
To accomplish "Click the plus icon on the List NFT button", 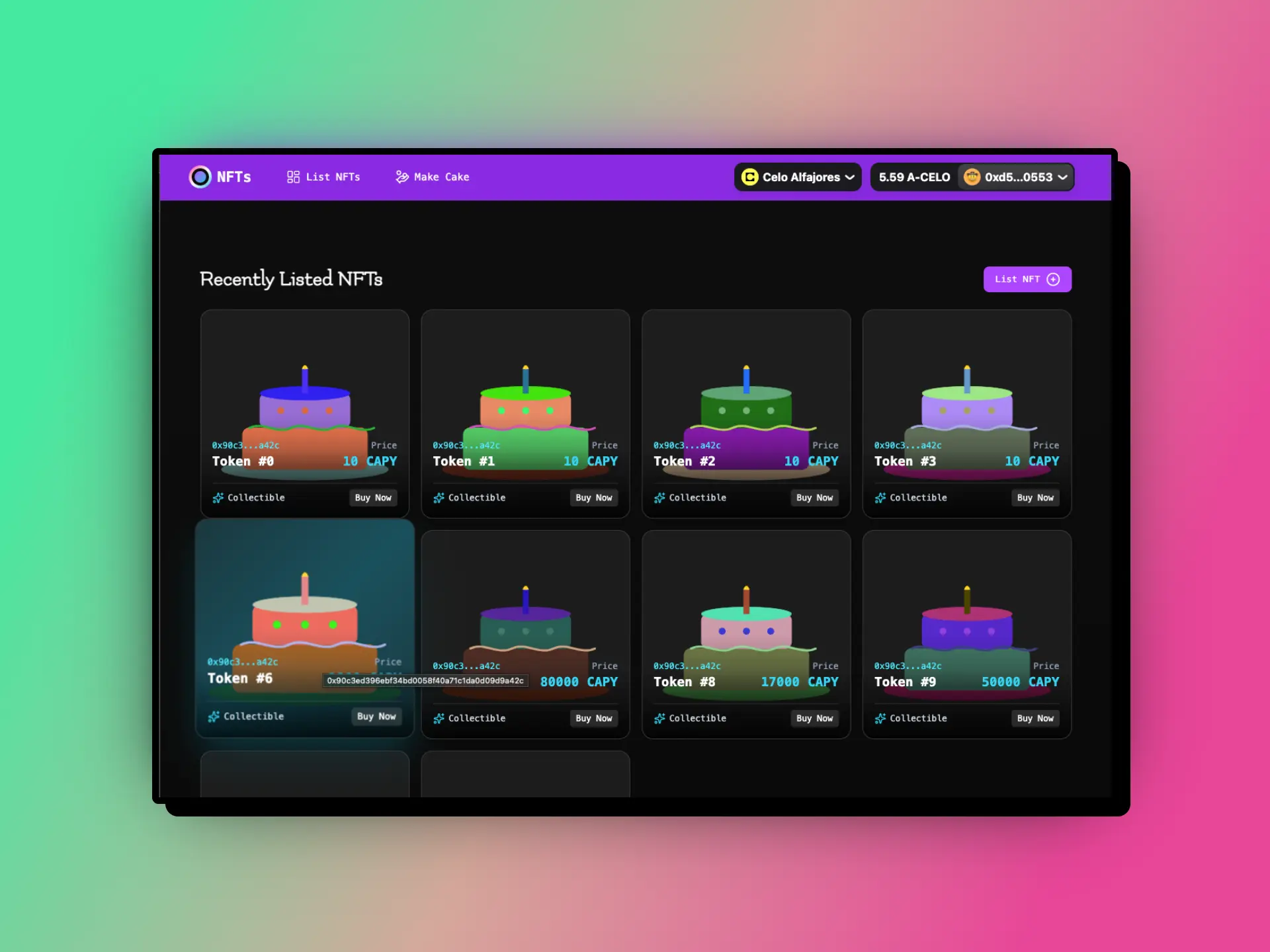I will pos(1053,279).
